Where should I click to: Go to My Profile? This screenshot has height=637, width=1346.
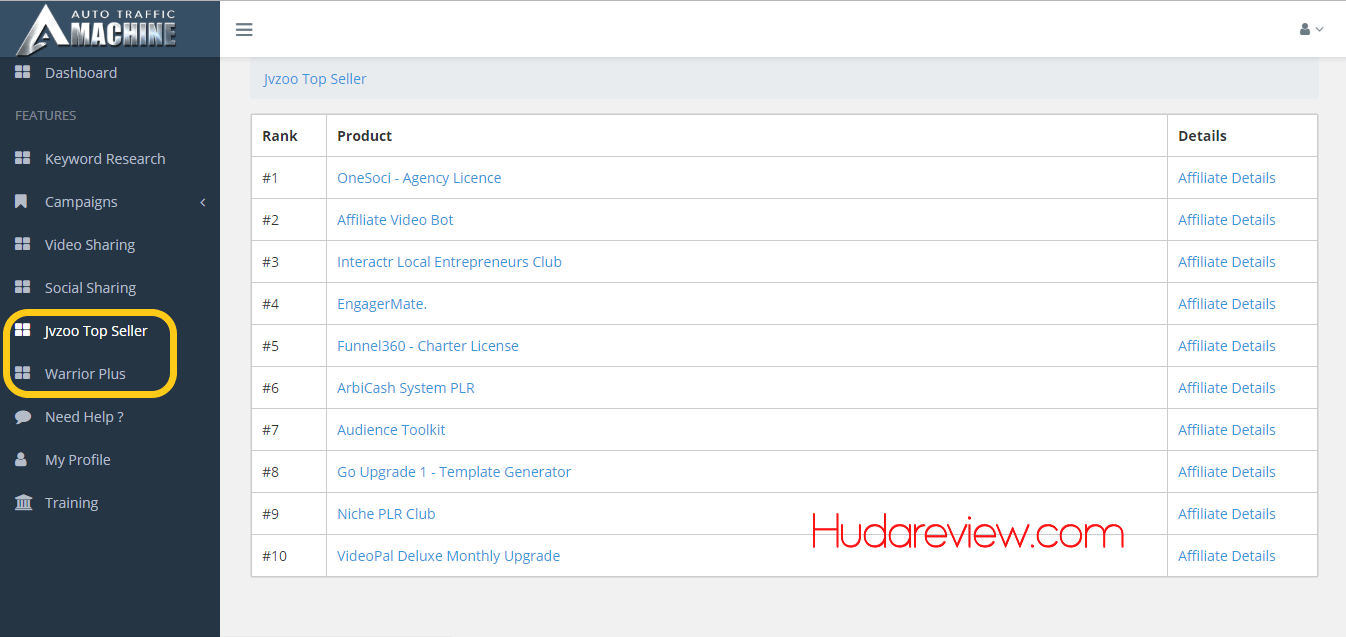pyautogui.click(x=78, y=460)
